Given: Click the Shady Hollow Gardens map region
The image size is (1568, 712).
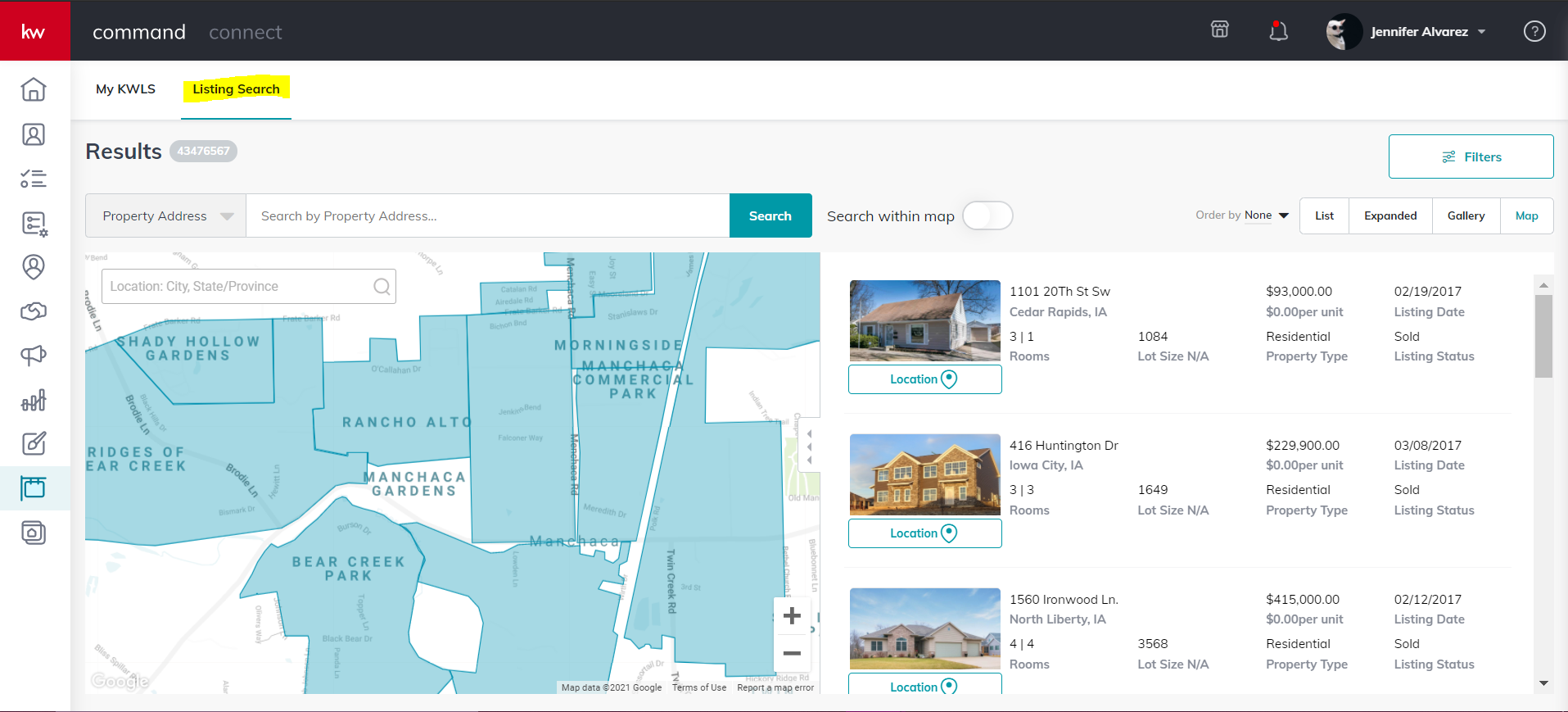Looking at the screenshot, I should pos(188,348).
